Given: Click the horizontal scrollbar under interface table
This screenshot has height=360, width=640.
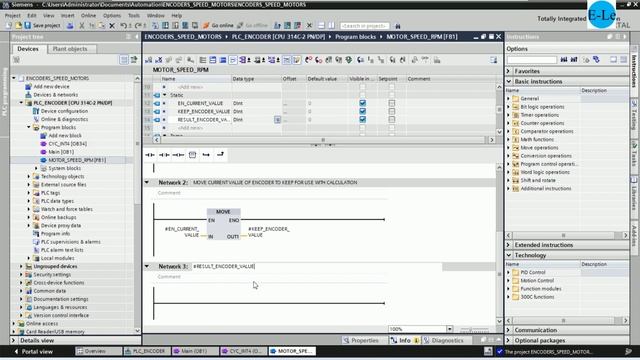Looking at the screenshot, I should tap(324, 140).
